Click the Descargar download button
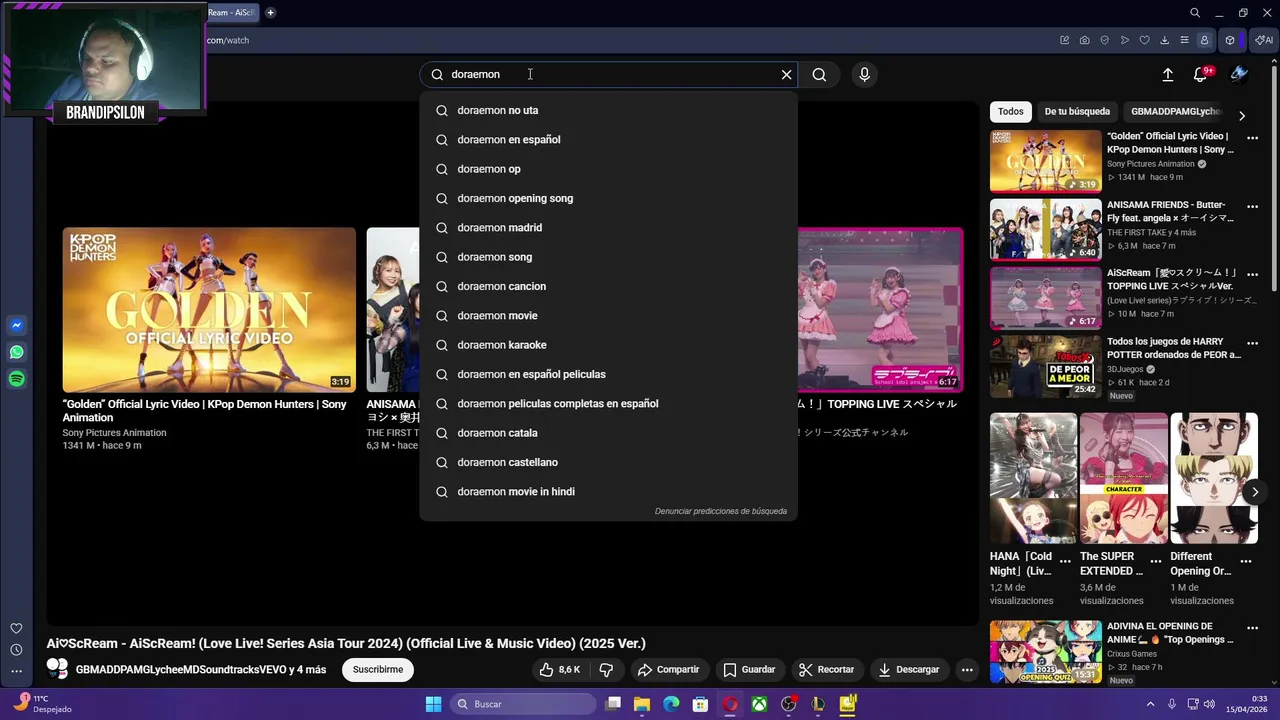The height and width of the screenshot is (720, 1280). click(x=909, y=669)
